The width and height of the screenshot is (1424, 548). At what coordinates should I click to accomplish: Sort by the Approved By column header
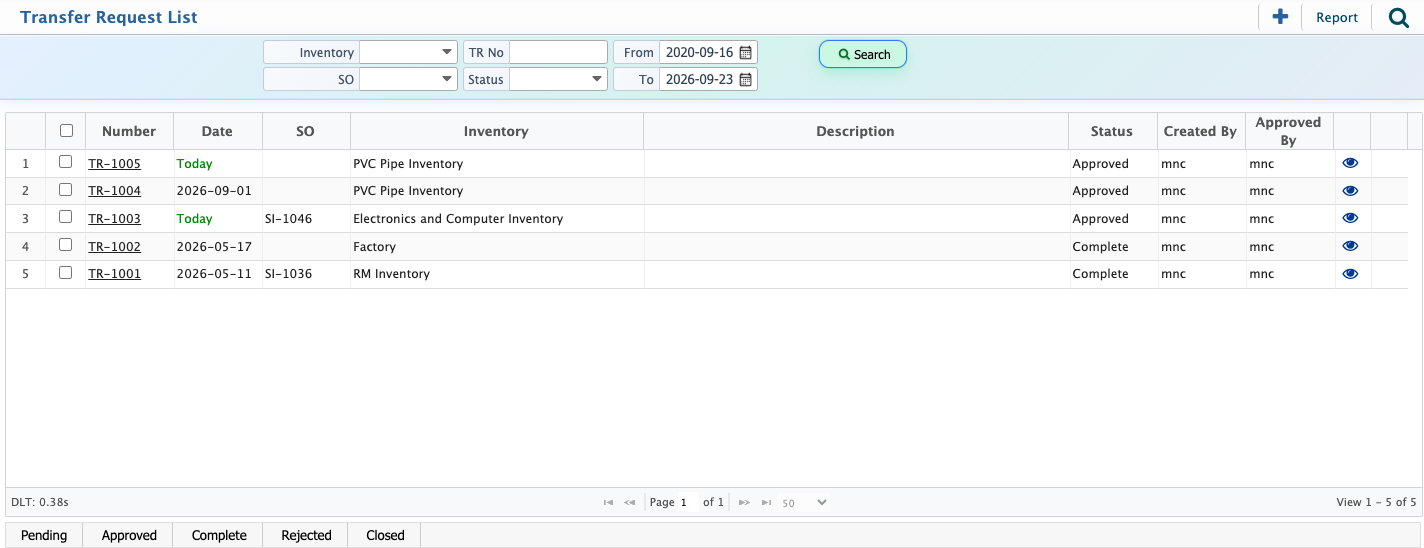pos(1288,131)
